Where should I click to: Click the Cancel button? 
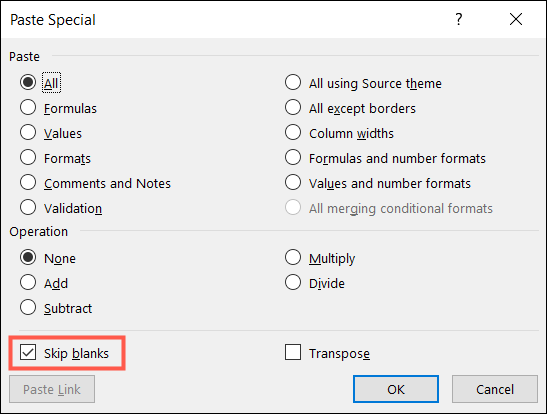coord(495,389)
